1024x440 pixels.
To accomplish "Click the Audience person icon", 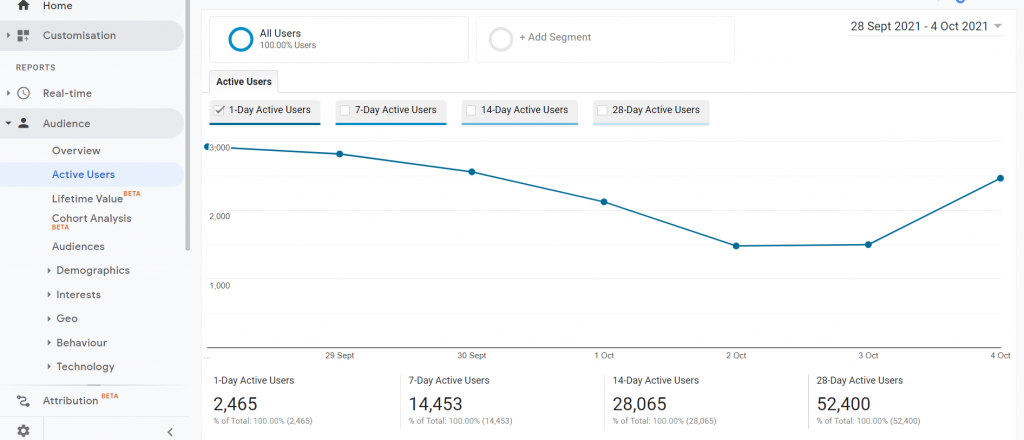I will coord(23,124).
